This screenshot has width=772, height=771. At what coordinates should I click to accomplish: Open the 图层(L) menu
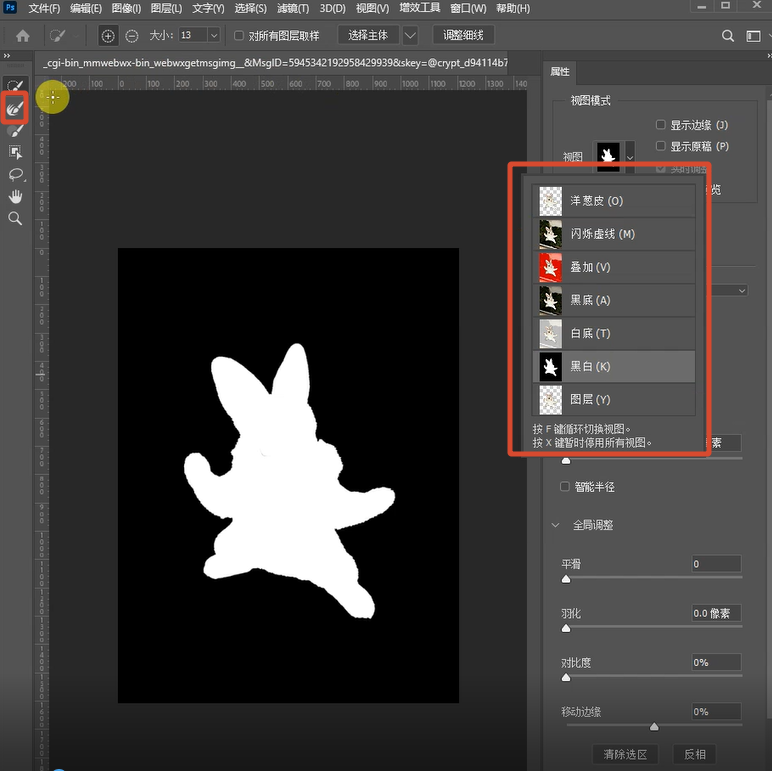(166, 8)
